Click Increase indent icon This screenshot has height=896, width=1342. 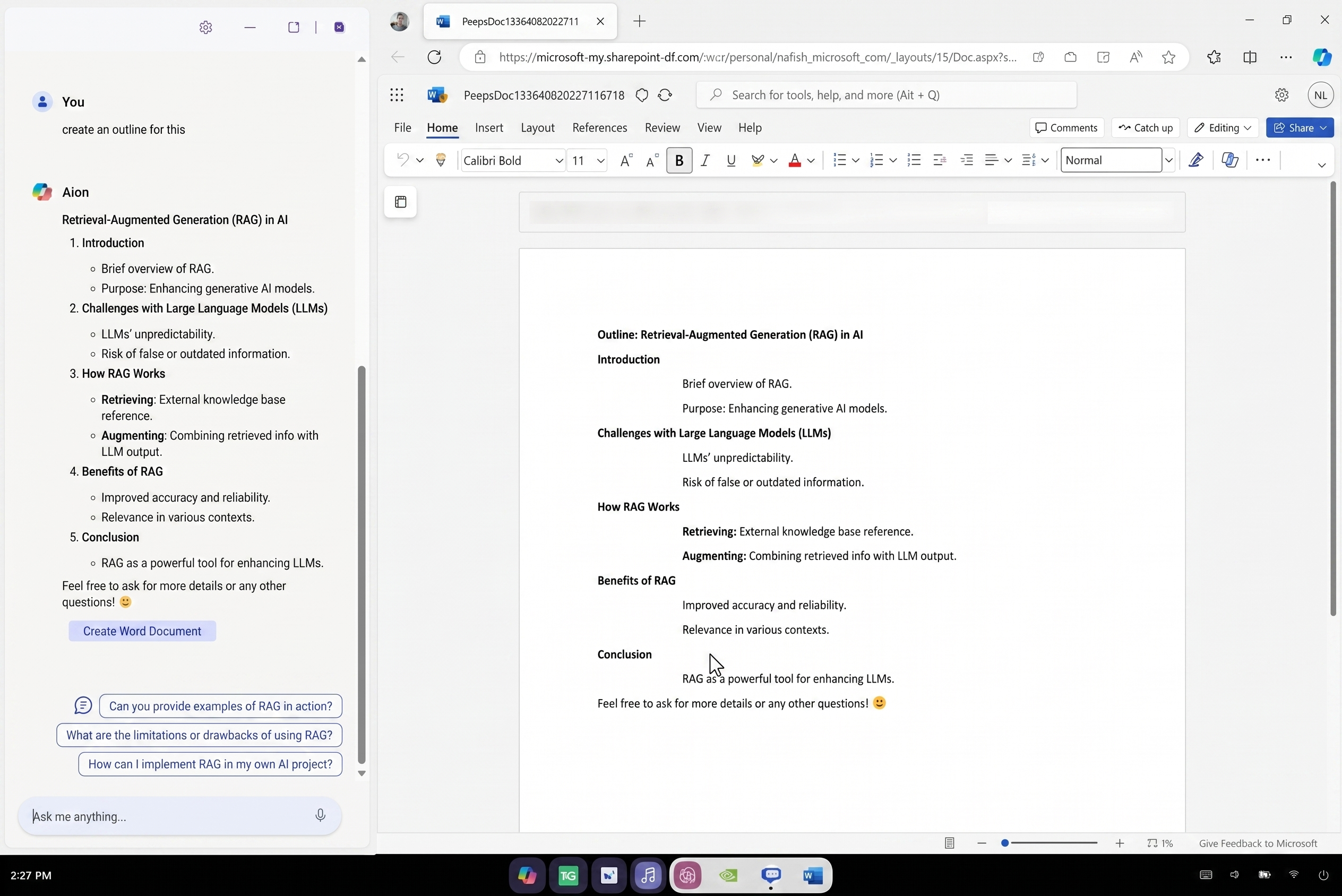pyautogui.click(x=967, y=160)
